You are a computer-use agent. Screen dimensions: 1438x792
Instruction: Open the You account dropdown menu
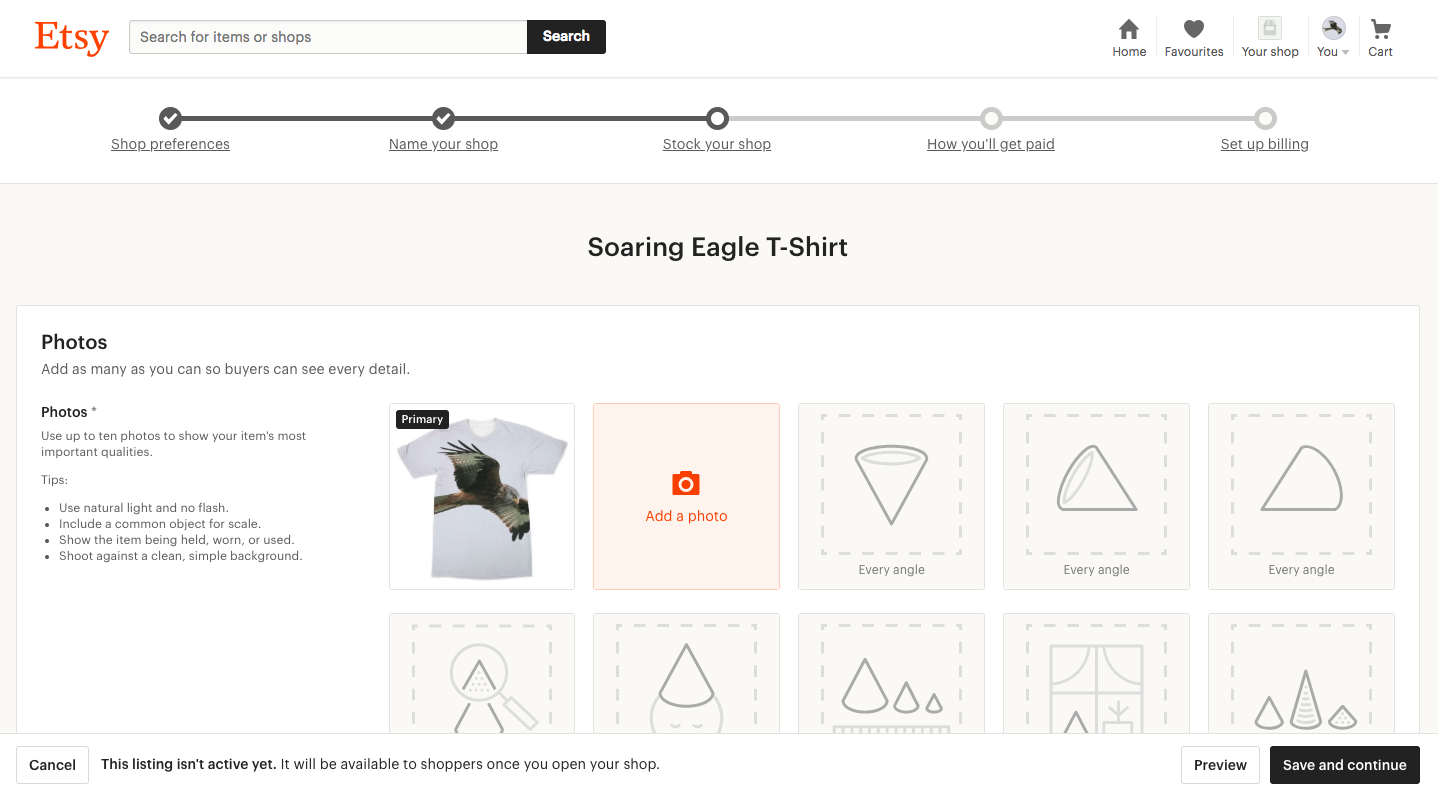[x=1332, y=31]
